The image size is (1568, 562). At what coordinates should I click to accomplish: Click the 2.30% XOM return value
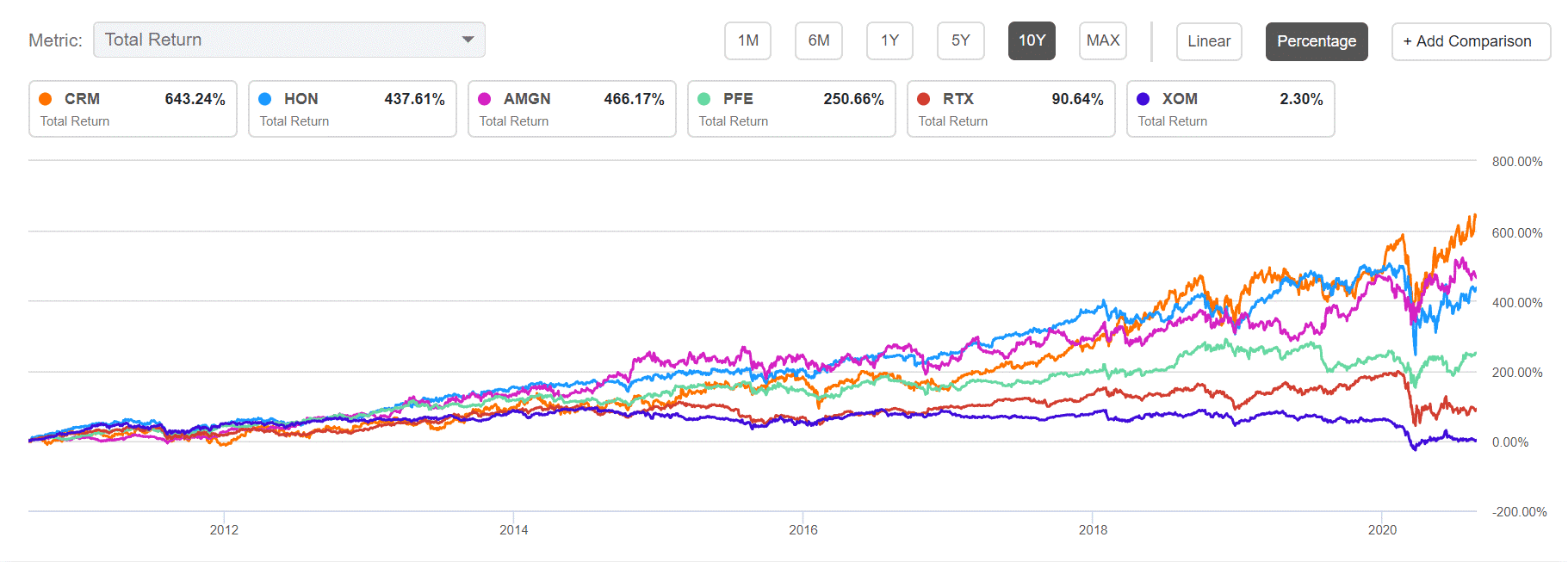pos(1301,99)
